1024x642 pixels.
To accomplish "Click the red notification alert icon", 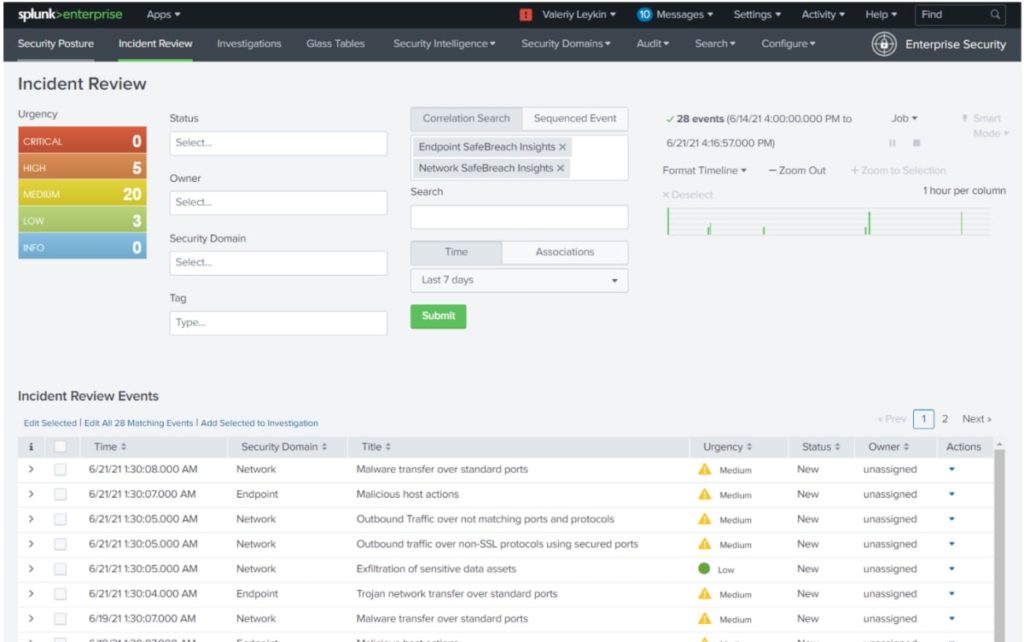I will (525, 14).
